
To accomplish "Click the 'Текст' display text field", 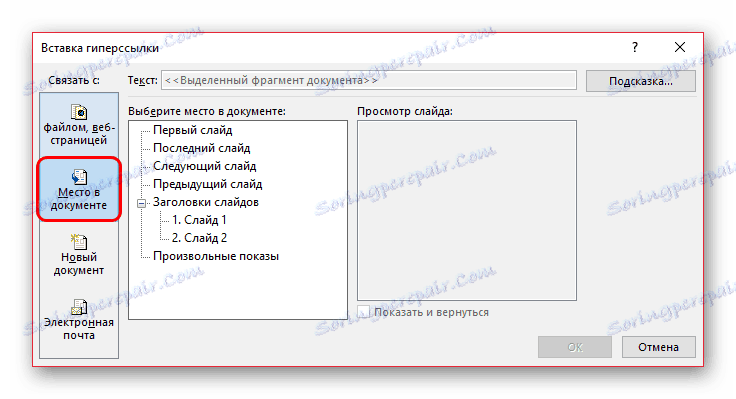I will click(369, 80).
